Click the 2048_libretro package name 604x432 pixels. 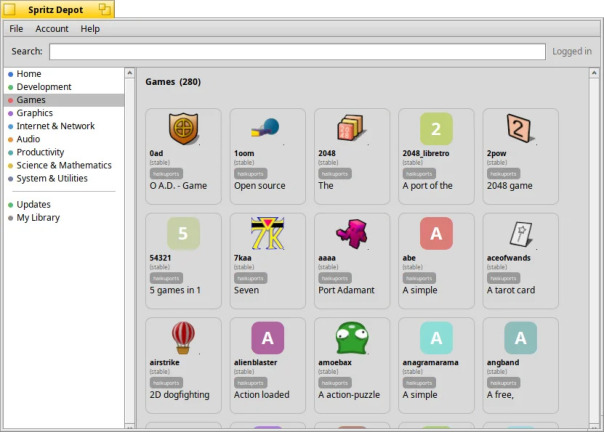coord(426,153)
